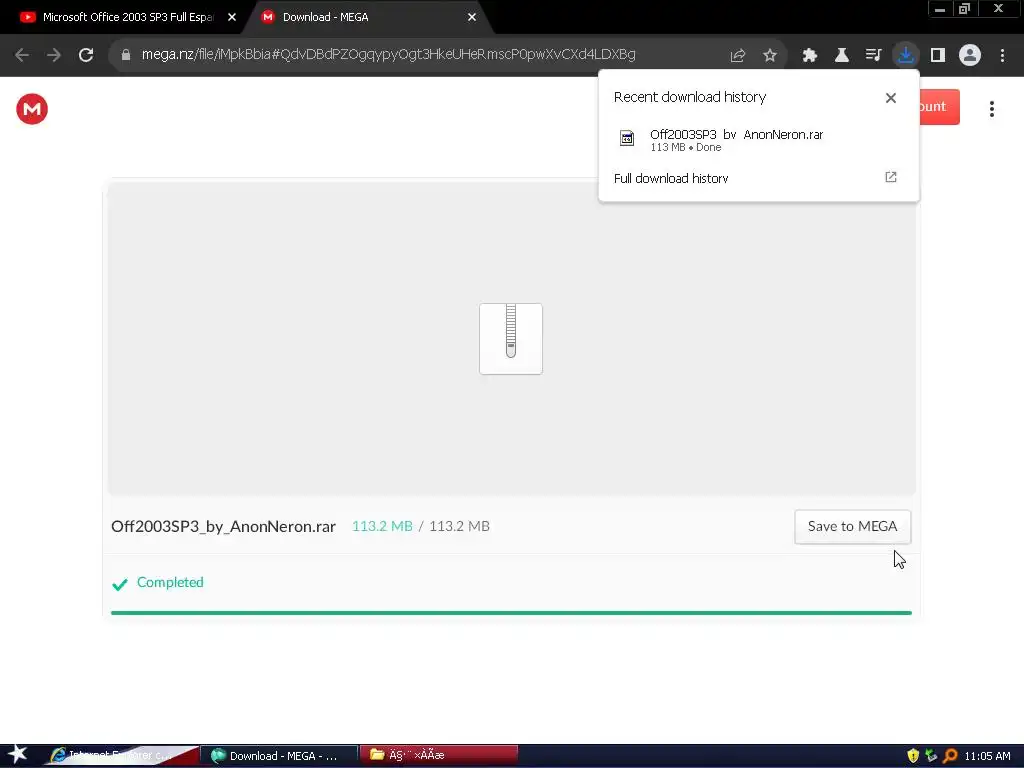Open the folder window taskbar item
1024x768 pixels.
point(439,756)
